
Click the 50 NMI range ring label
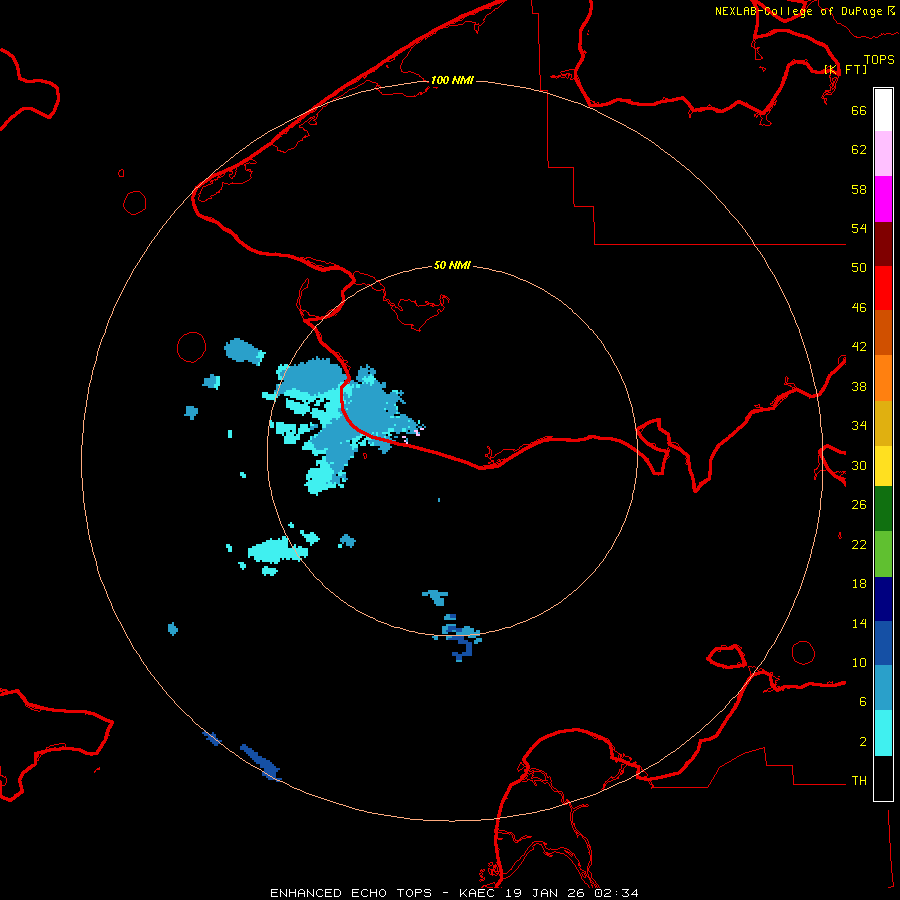pyautogui.click(x=452, y=265)
